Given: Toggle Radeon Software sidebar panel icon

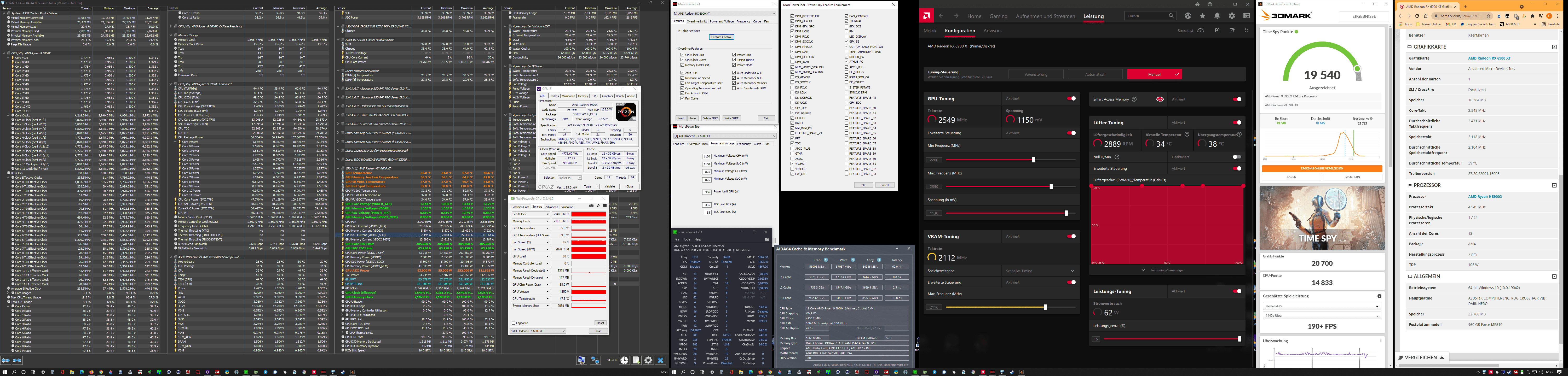Looking at the screenshot, I should tap(1246, 16).
